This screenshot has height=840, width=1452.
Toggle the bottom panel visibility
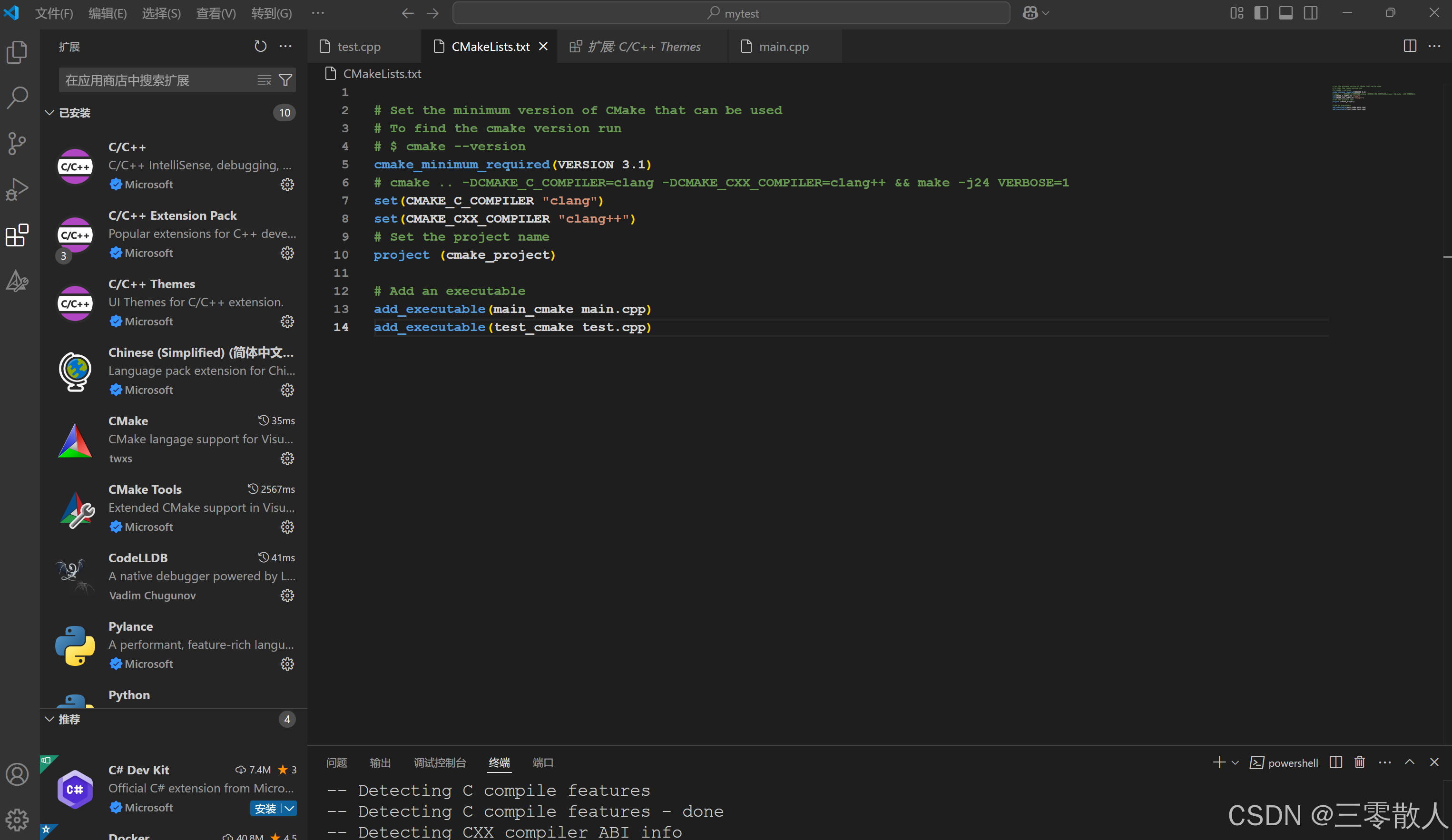1286,13
